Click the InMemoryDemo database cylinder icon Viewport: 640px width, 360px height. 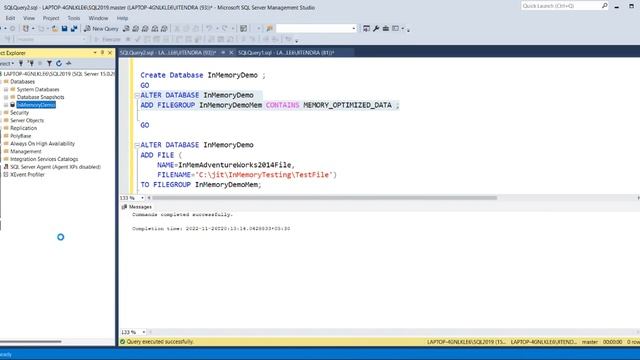point(13,105)
